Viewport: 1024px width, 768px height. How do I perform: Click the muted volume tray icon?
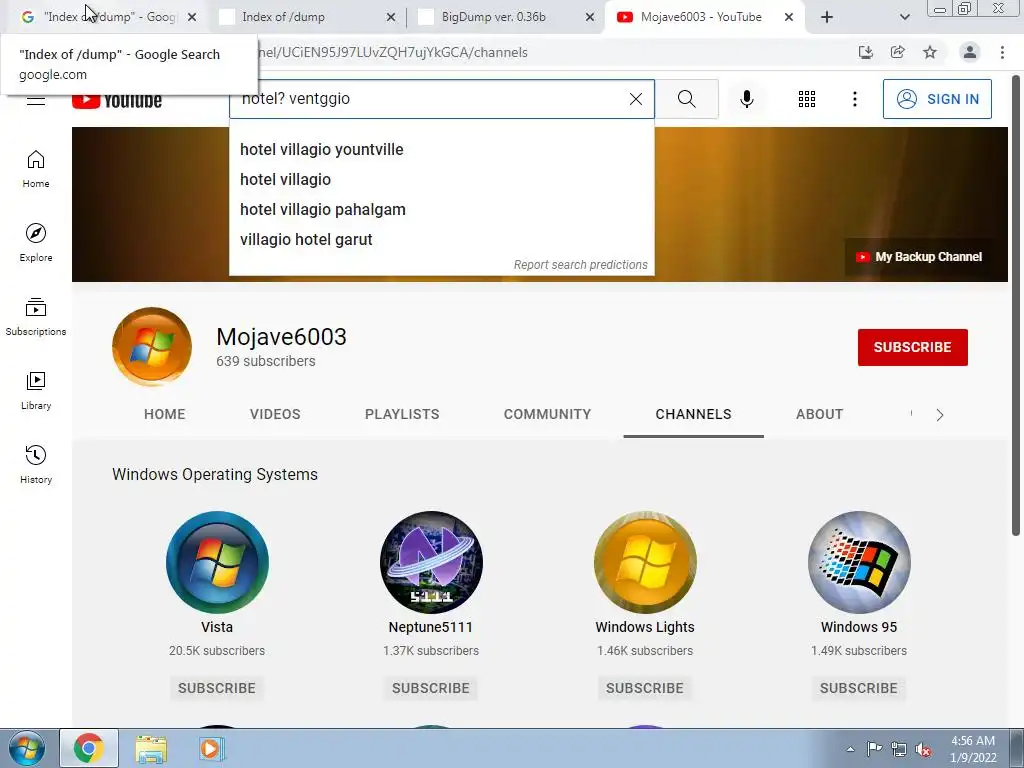tap(923, 750)
